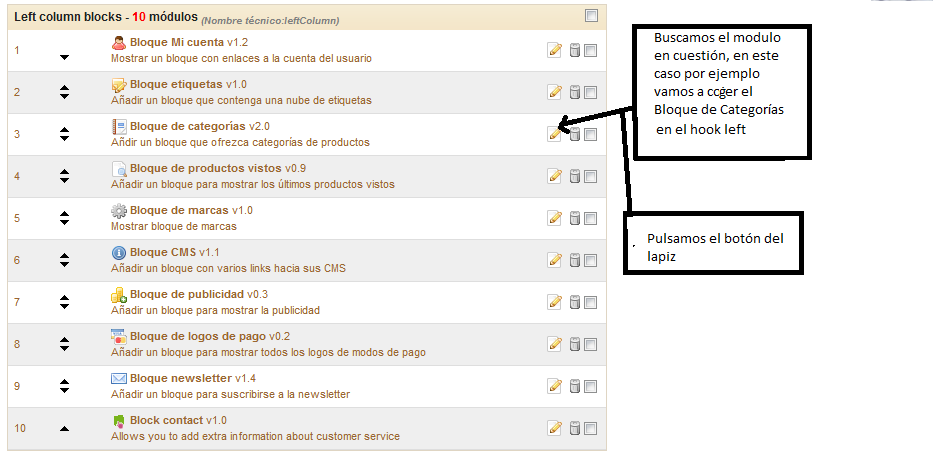This screenshot has width=933, height=457.
Task: Edit Bloque de productos vistos pencil icon
Action: click(554, 176)
